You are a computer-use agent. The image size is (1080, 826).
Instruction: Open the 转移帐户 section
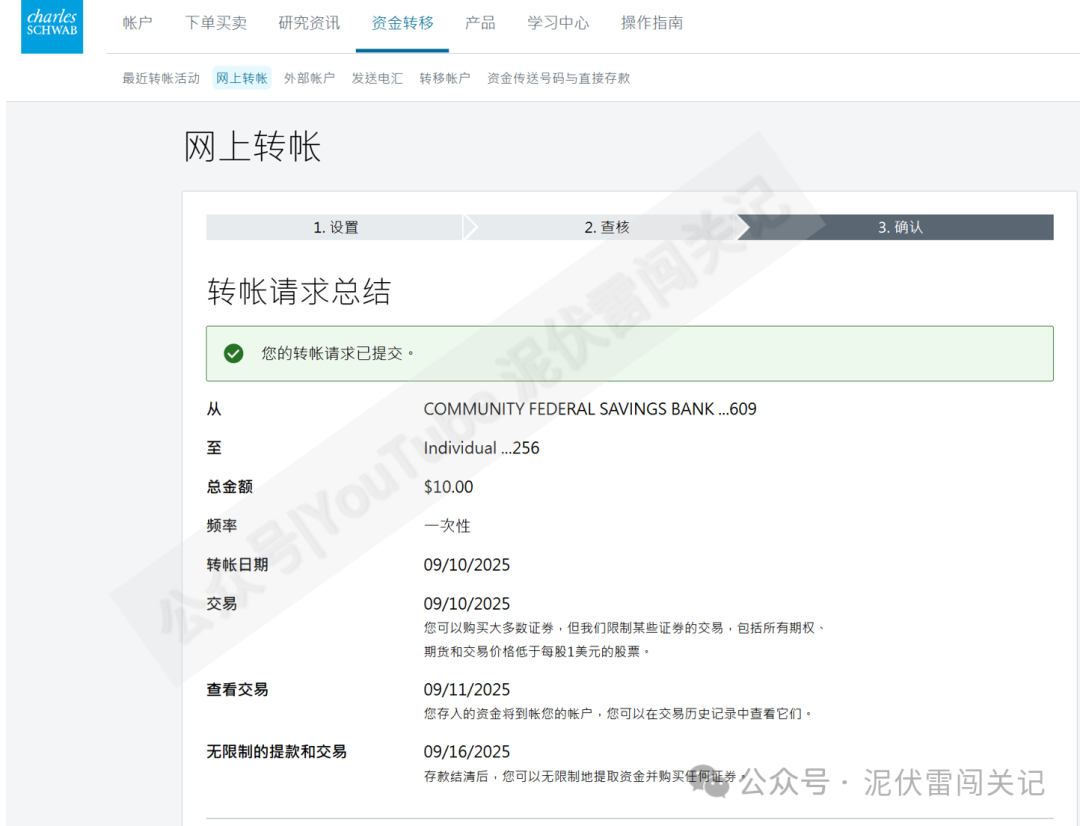tap(444, 76)
